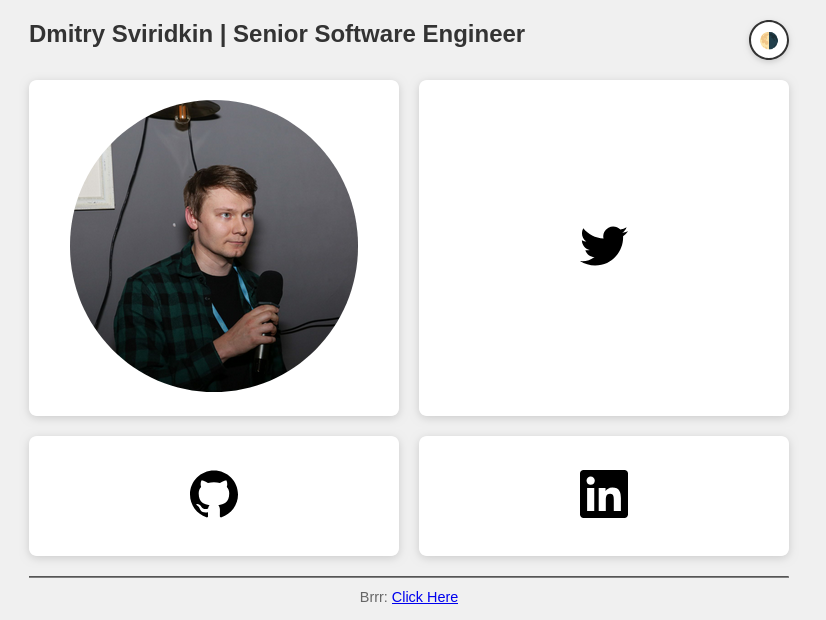Follow the "Click Here" link
The height and width of the screenshot is (620, 826).
click(424, 597)
